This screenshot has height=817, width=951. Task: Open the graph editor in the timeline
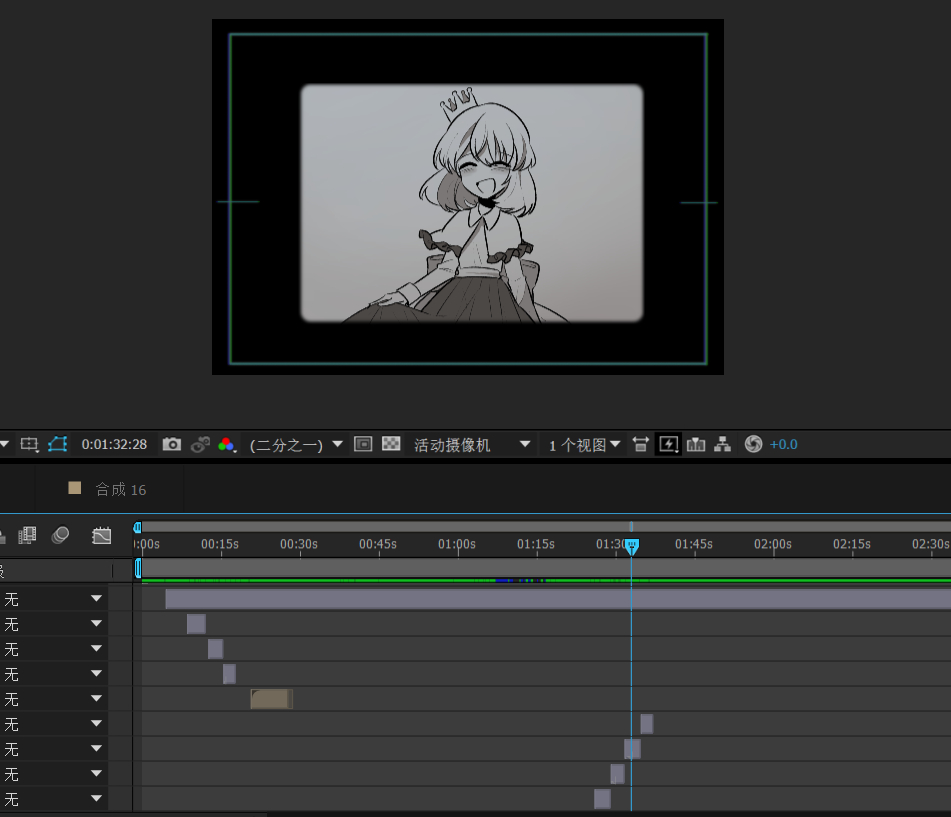click(101, 536)
